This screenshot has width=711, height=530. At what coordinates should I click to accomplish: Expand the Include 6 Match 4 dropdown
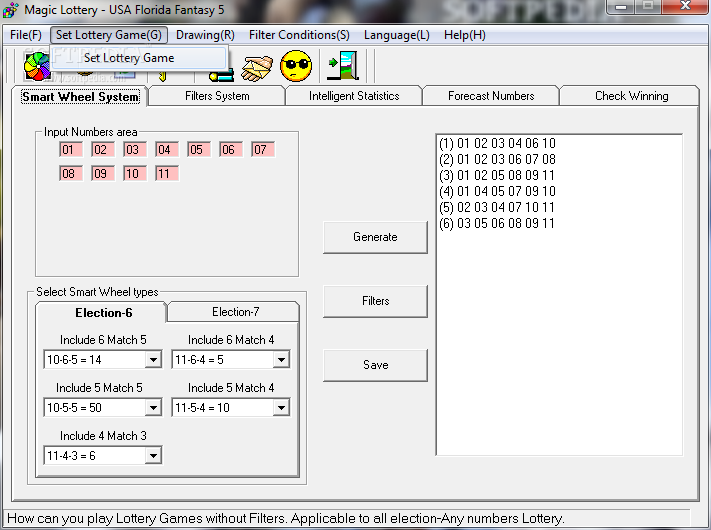[x=281, y=360]
